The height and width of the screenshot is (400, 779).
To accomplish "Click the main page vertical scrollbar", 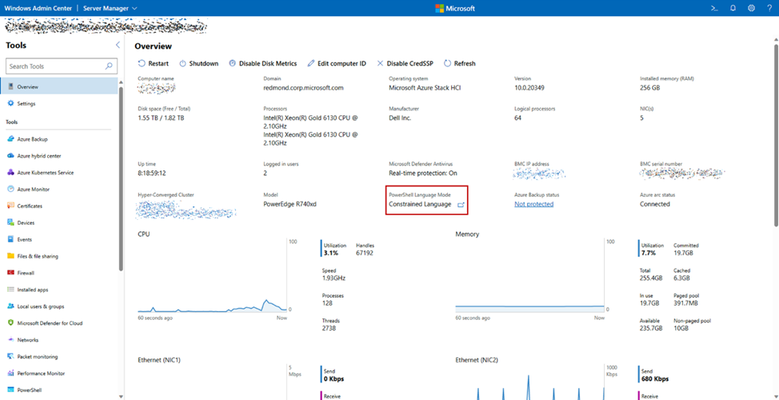I will coord(776,134).
